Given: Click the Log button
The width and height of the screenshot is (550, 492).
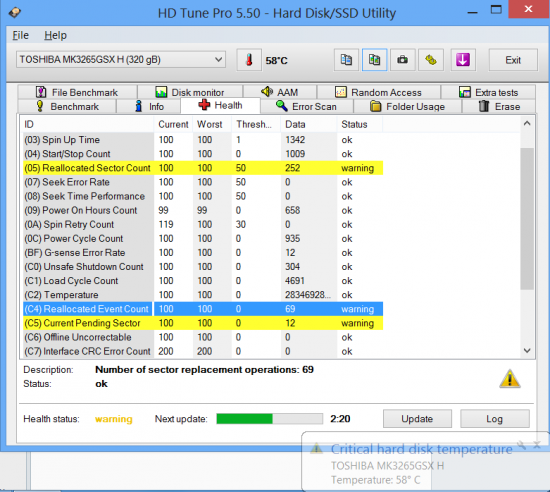Looking at the screenshot, I should click(495, 419).
